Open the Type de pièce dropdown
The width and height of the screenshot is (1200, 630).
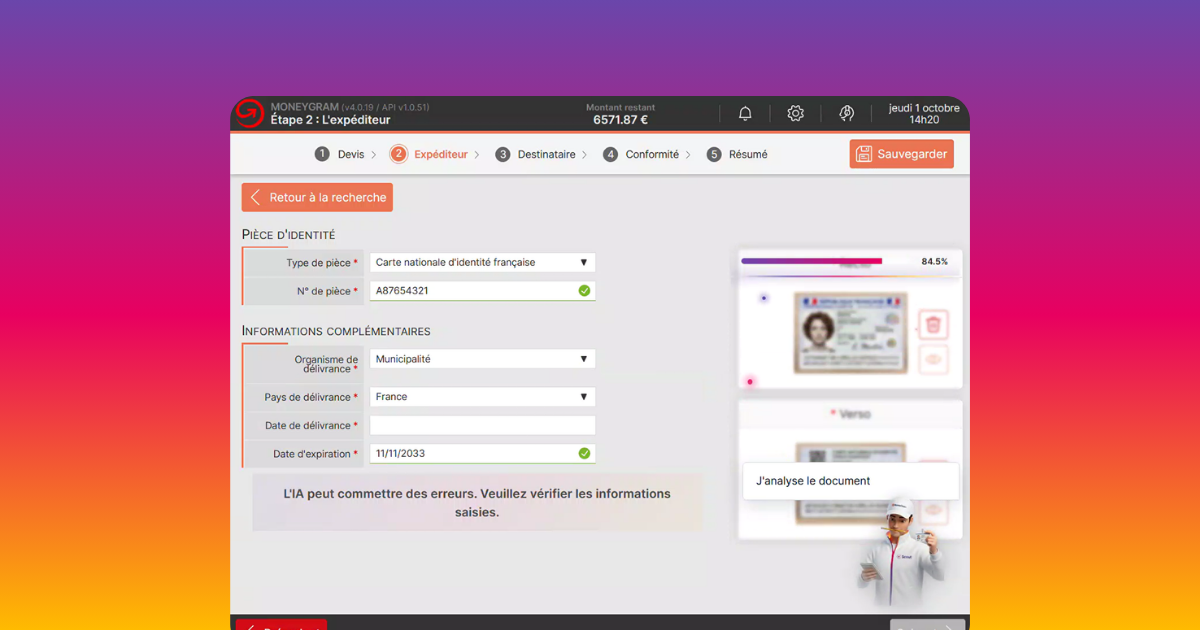pyautogui.click(x=483, y=262)
